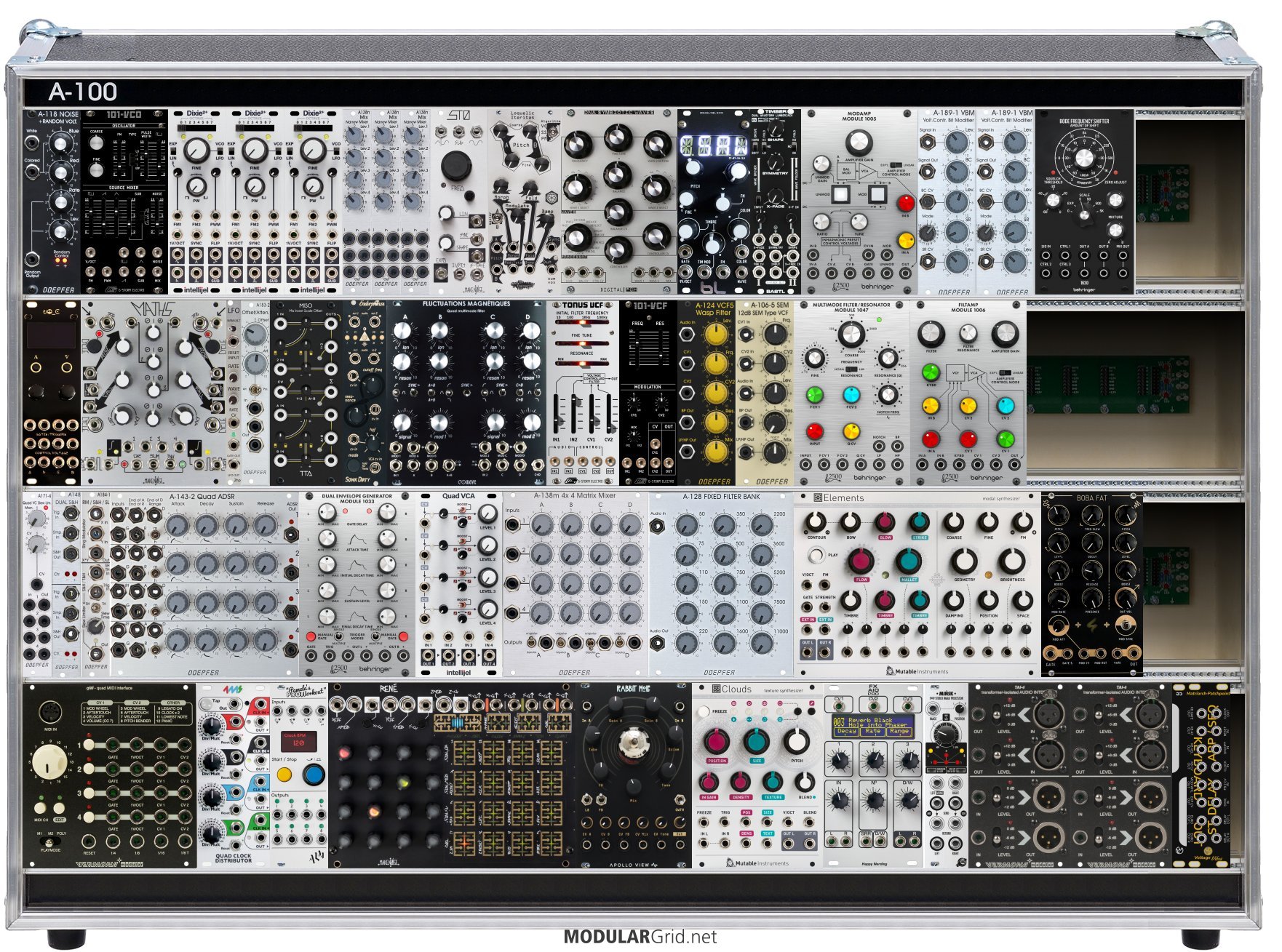Open the A-118 Noise module
The width and height of the screenshot is (1282, 952).
[52, 202]
